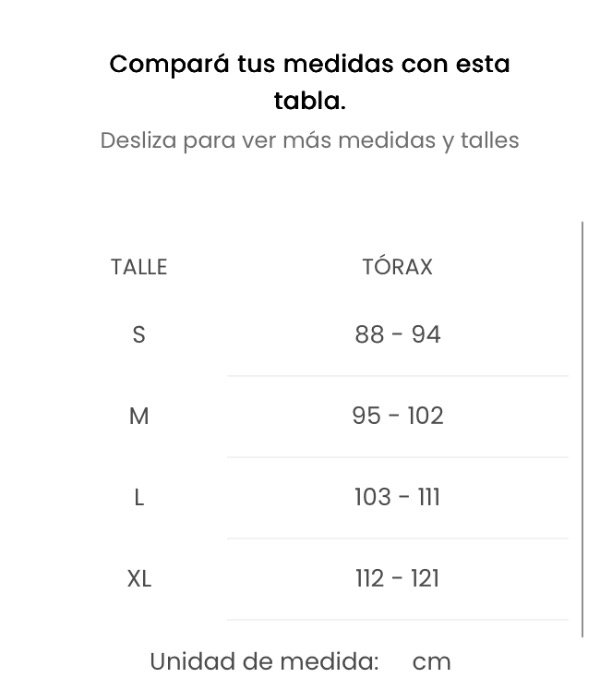Screen dimensions: 600x677
Task: Click the divider line below the L row
Action: click(398, 538)
